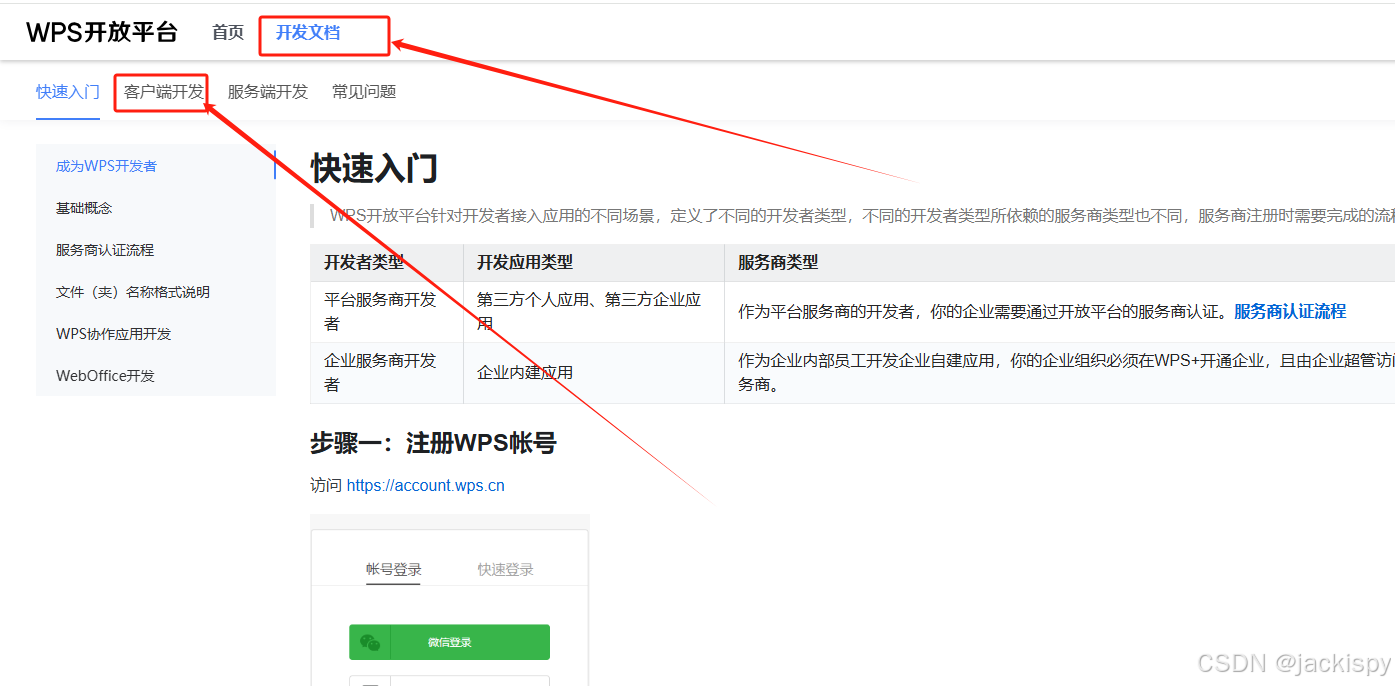Switch to the 常见问题 tab

point(364,92)
